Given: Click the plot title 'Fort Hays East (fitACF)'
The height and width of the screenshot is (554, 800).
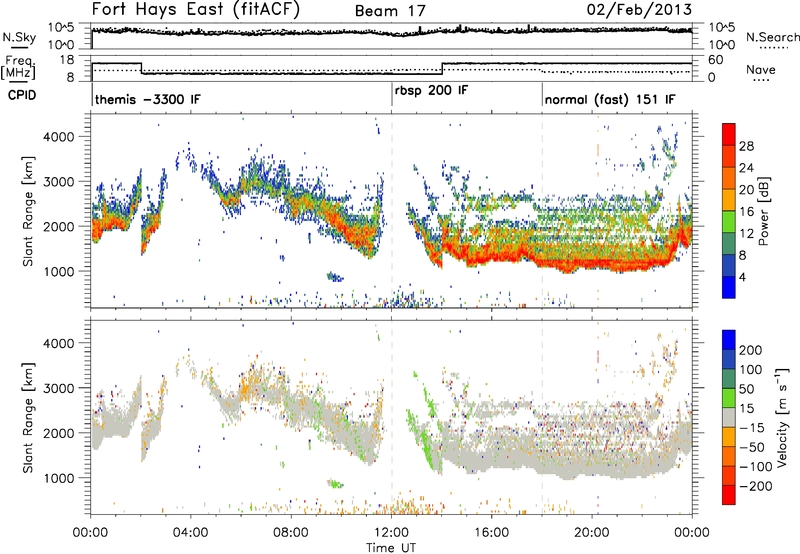Looking at the screenshot, I should pos(196,9).
